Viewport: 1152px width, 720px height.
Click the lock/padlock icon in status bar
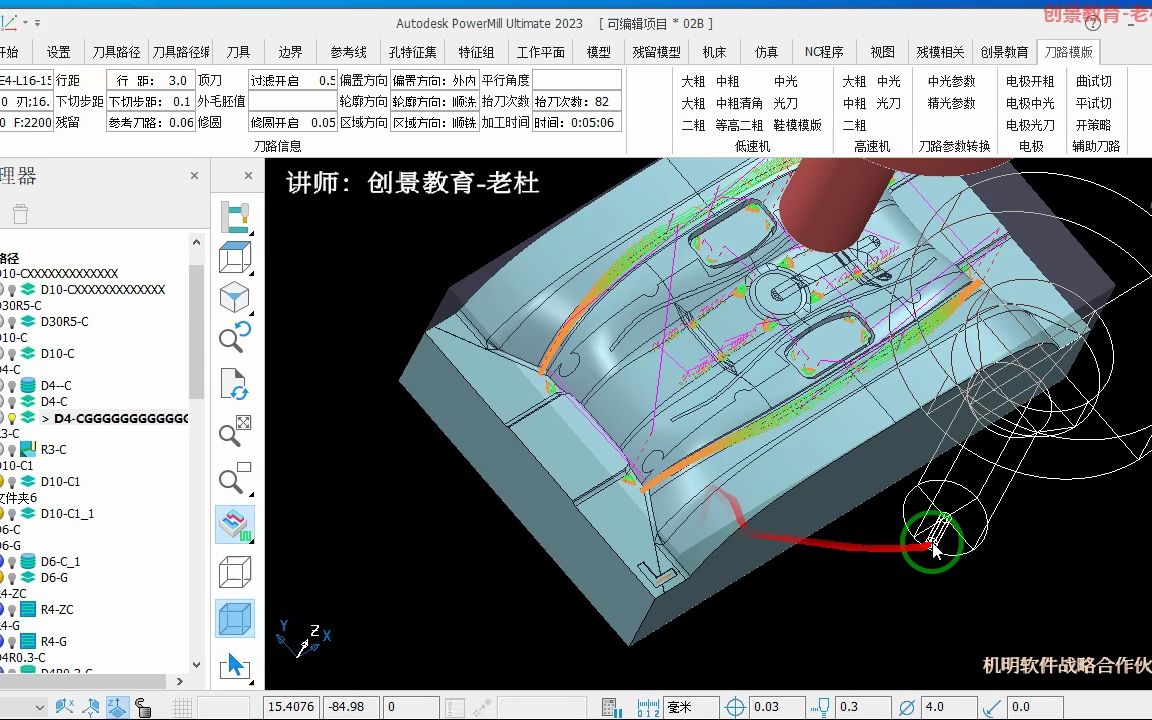click(143, 707)
